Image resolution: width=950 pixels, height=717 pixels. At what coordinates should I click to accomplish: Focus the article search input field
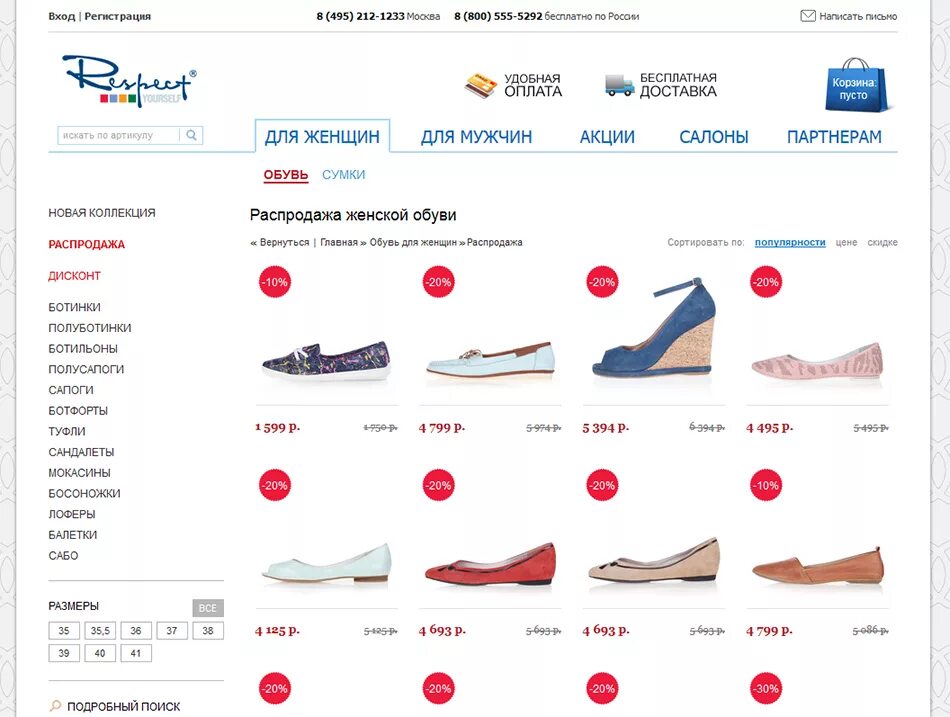(119, 135)
